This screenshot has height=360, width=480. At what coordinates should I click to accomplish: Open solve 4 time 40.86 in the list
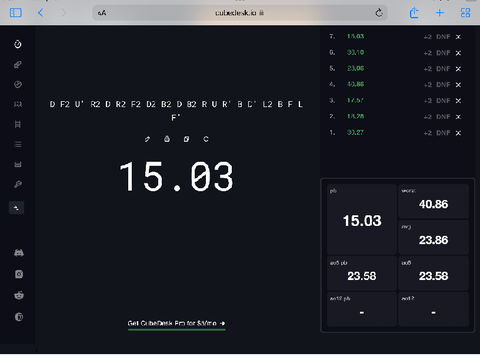pos(355,84)
